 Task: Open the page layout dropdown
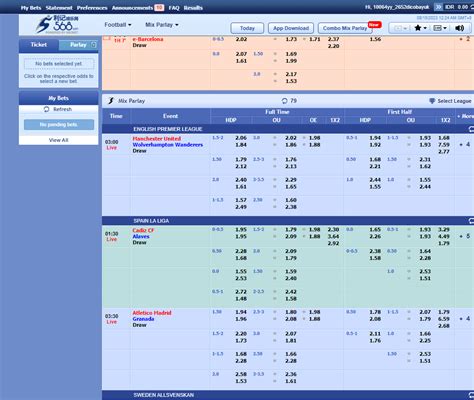(440, 28)
